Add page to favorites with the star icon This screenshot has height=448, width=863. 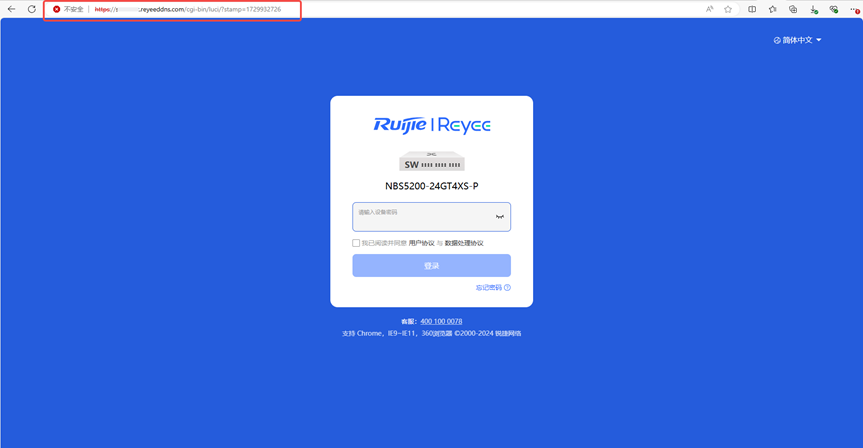[728, 9]
